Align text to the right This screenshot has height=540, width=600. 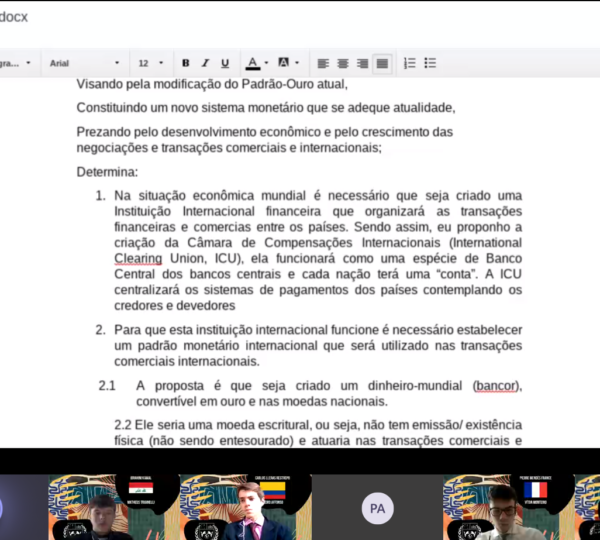tap(362, 63)
